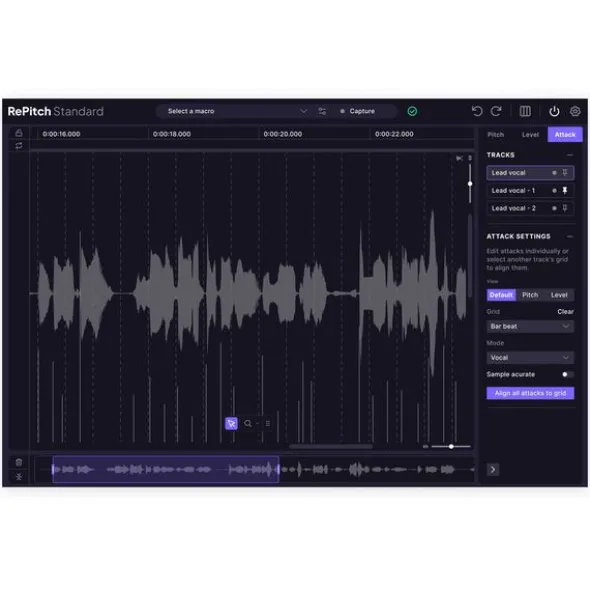Toggle the loop icon under the lock
Viewport: 590px width, 591px height.
pos(18,146)
